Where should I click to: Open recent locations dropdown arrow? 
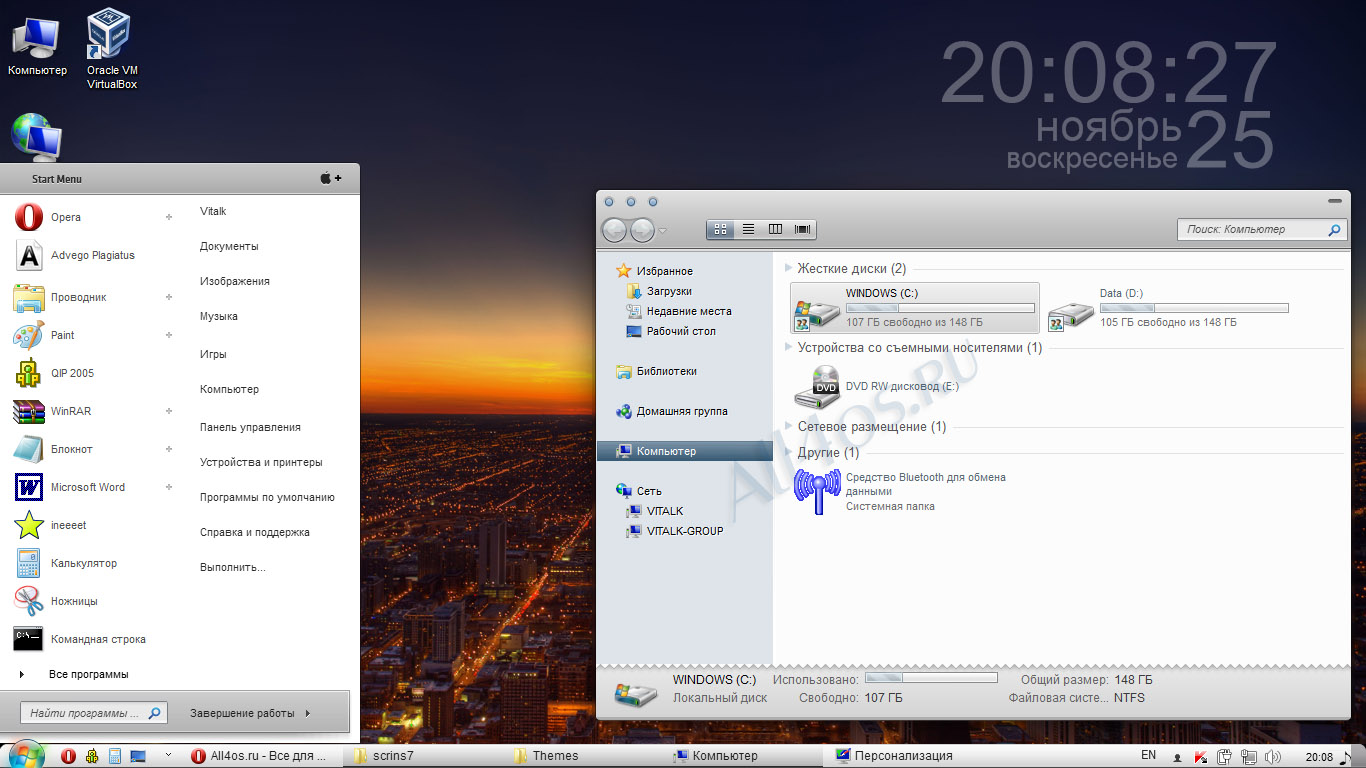[x=663, y=231]
